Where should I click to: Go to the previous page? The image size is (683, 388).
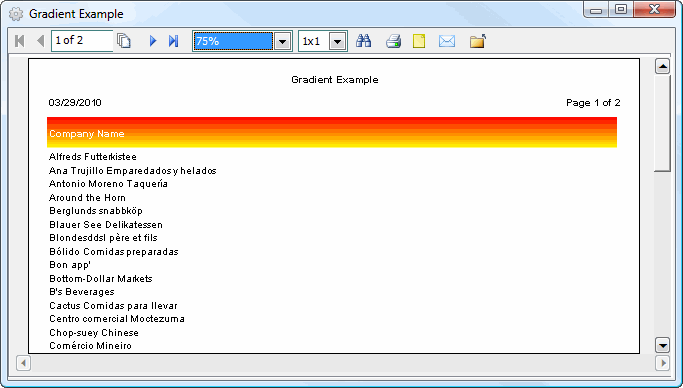coord(41,41)
